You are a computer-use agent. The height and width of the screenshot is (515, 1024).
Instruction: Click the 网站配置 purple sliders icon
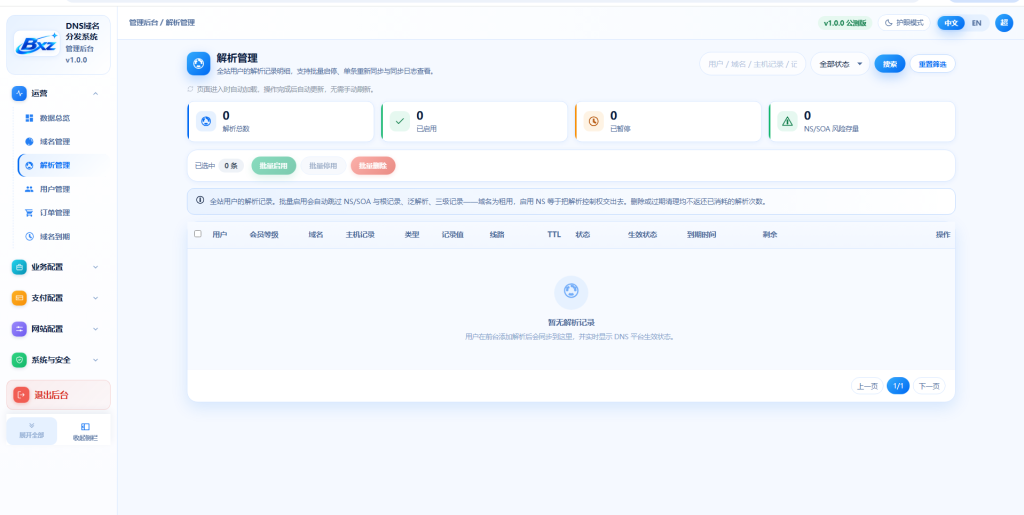[x=20, y=329]
